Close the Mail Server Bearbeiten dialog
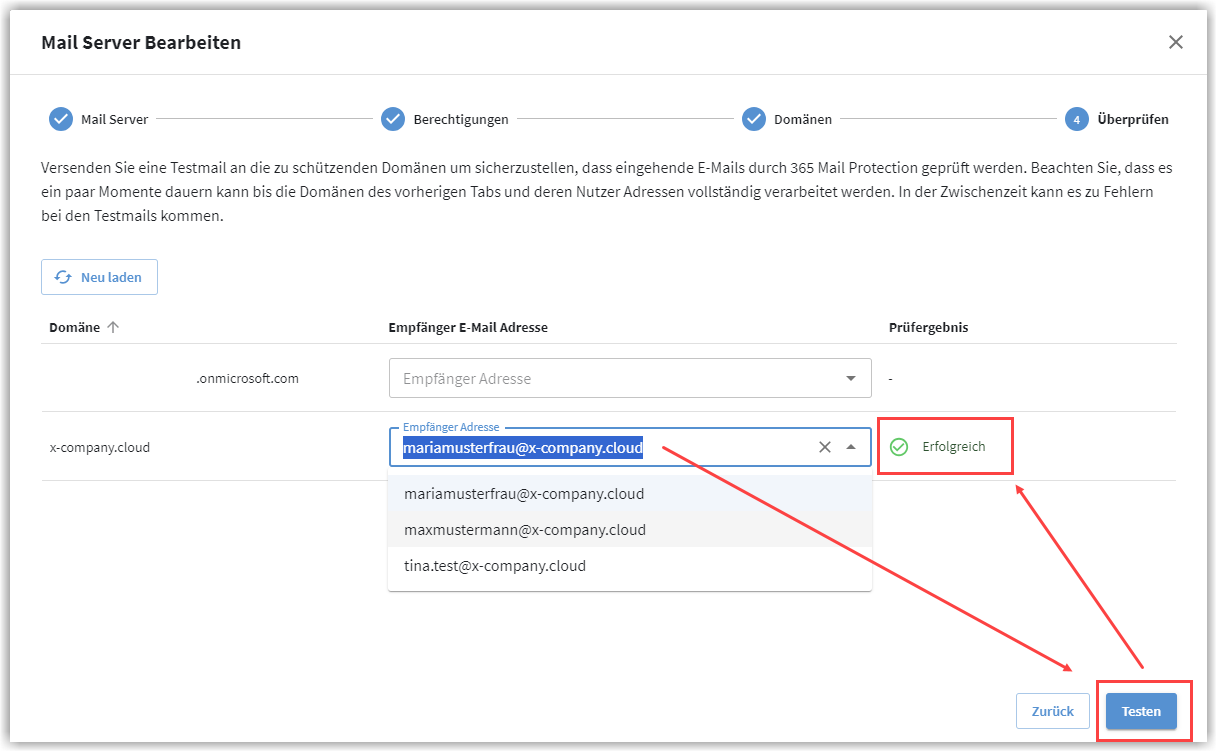This screenshot has width=1217, height=752. [1176, 42]
